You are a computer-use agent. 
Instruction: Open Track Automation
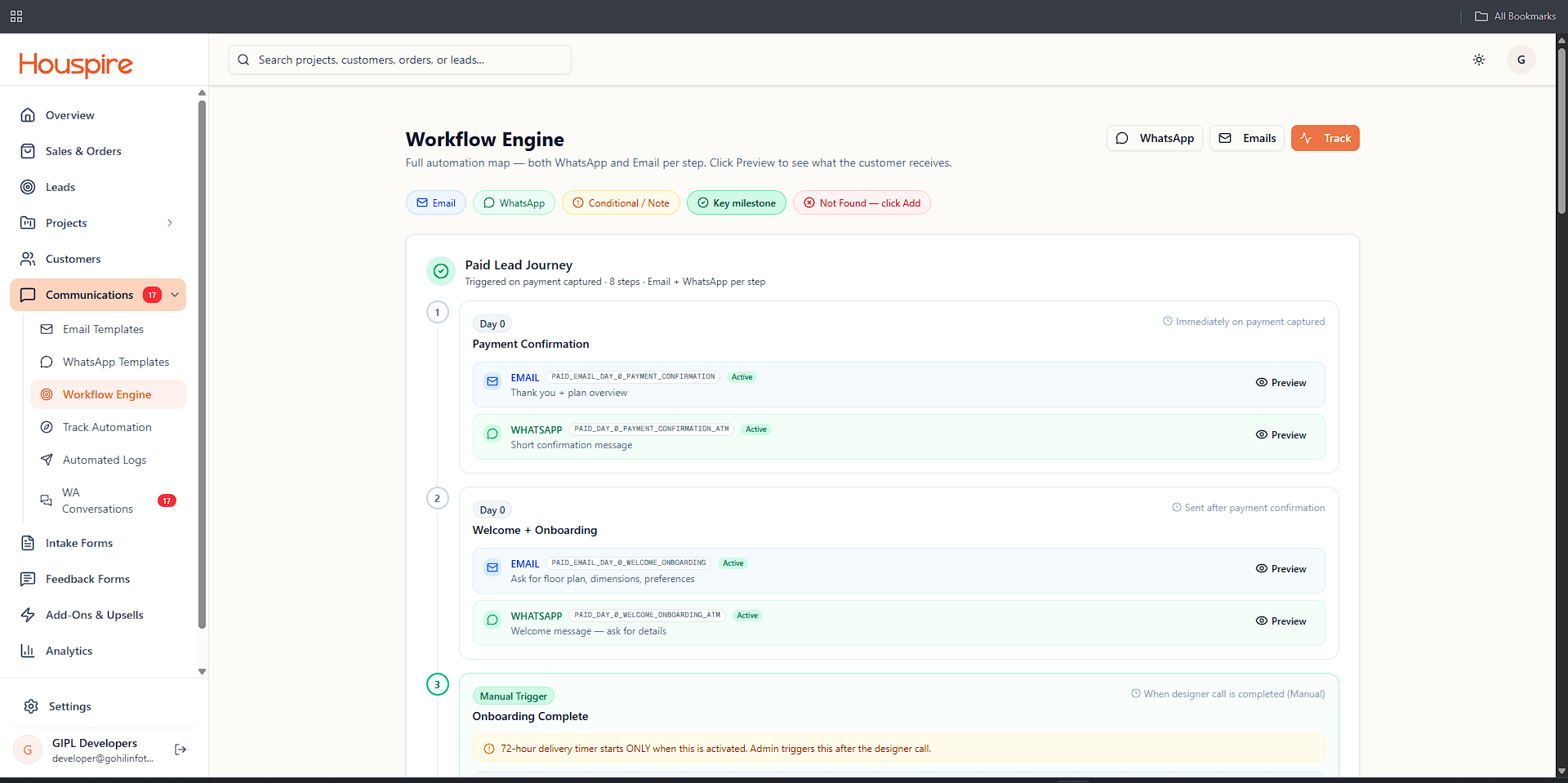click(108, 427)
